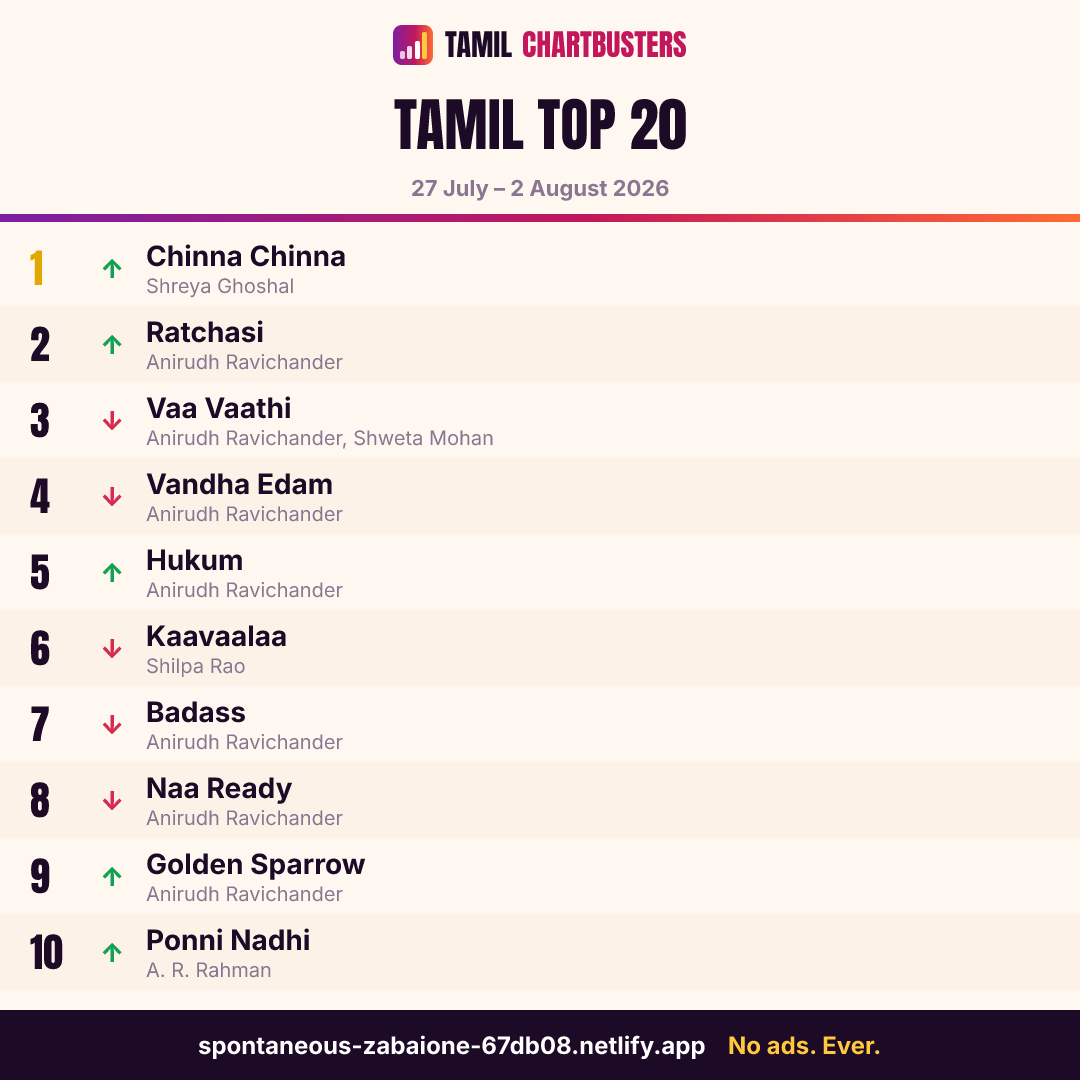This screenshot has width=1080, height=1080.
Task: Click the Tamil Chartbusters bar-chart logo icon
Action: pyautogui.click(x=413, y=45)
